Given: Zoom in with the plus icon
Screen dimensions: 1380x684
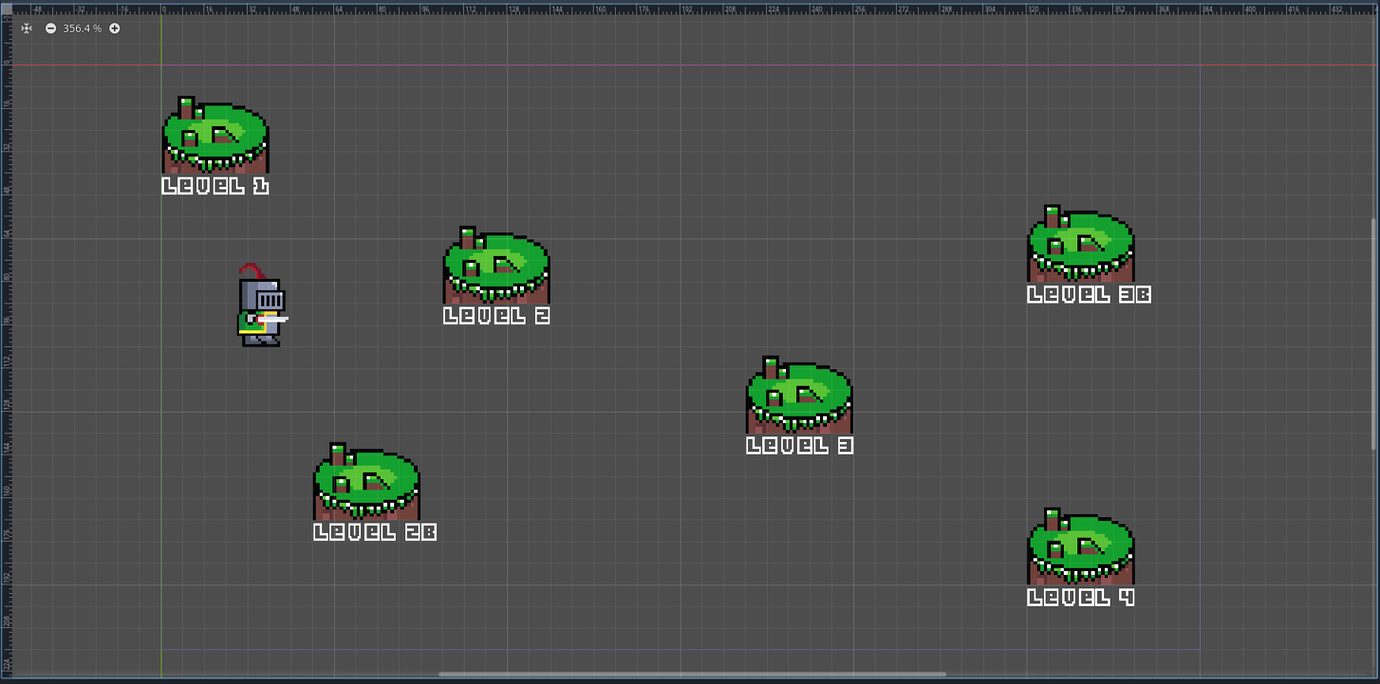Looking at the screenshot, I should click(115, 28).
